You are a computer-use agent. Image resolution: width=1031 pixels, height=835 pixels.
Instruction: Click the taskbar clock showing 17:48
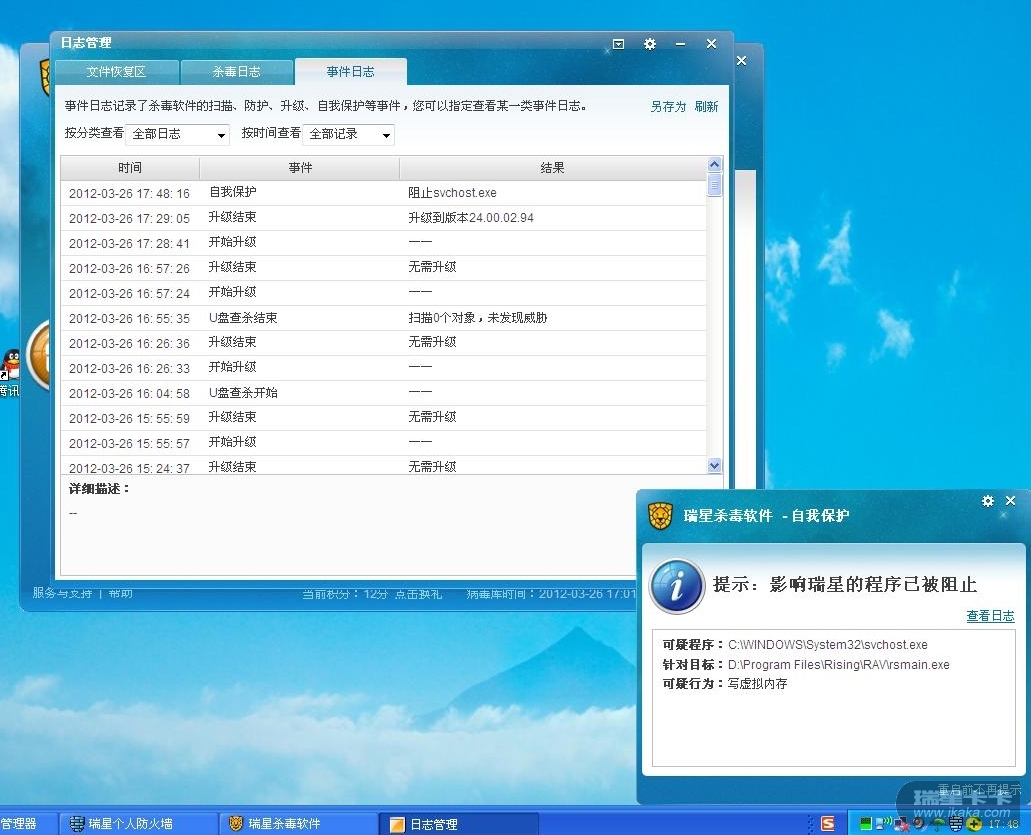pyautogui.click(x=1003, y=824)
